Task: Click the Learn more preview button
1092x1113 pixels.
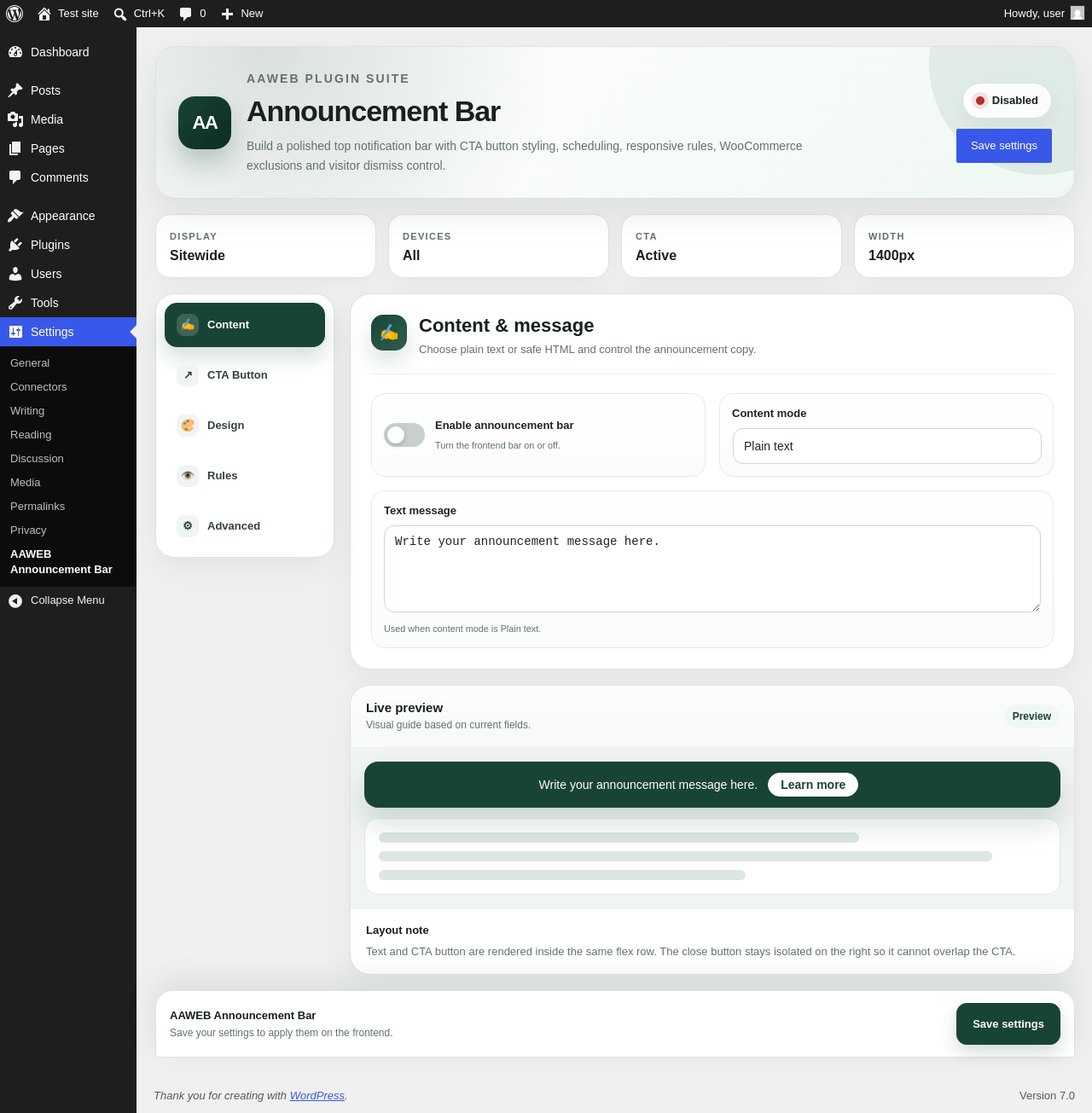Action: coord(813,785)
